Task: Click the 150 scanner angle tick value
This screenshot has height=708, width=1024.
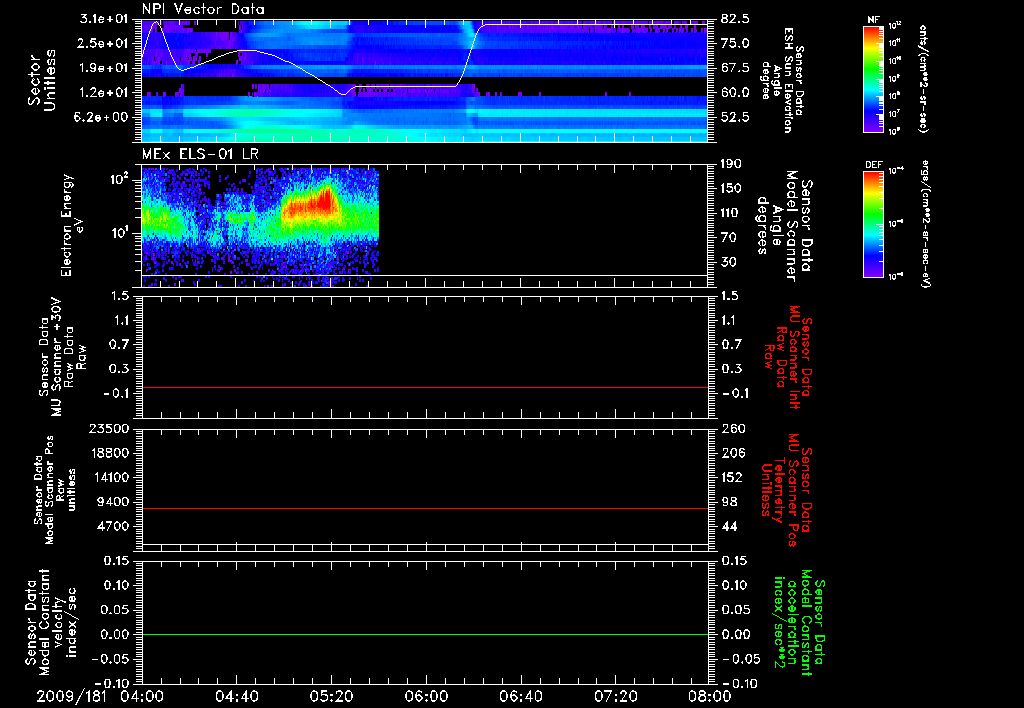Action: click(732, 188)
